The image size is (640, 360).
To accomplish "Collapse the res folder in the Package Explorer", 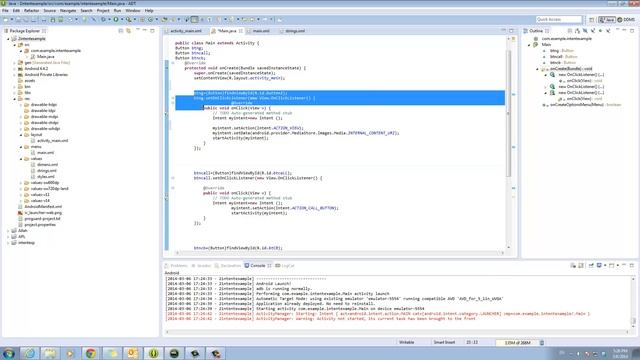I will 15,99.
